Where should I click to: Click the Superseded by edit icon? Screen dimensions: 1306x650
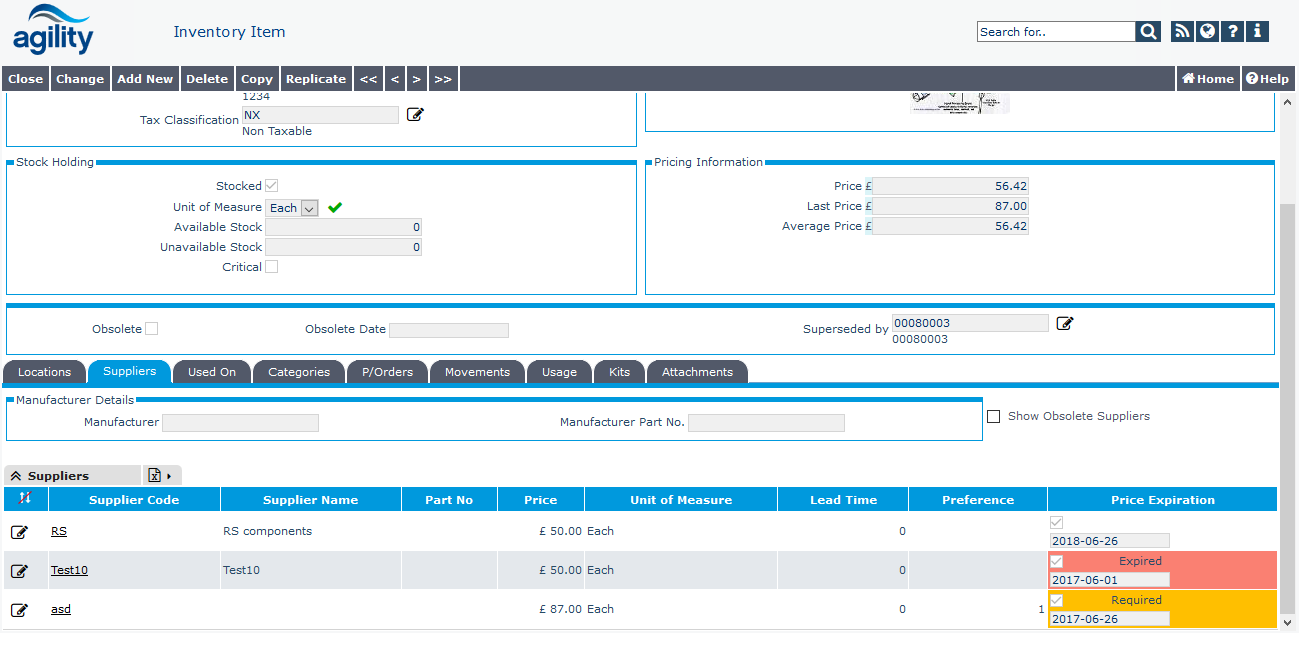(x=1065, y=323)
